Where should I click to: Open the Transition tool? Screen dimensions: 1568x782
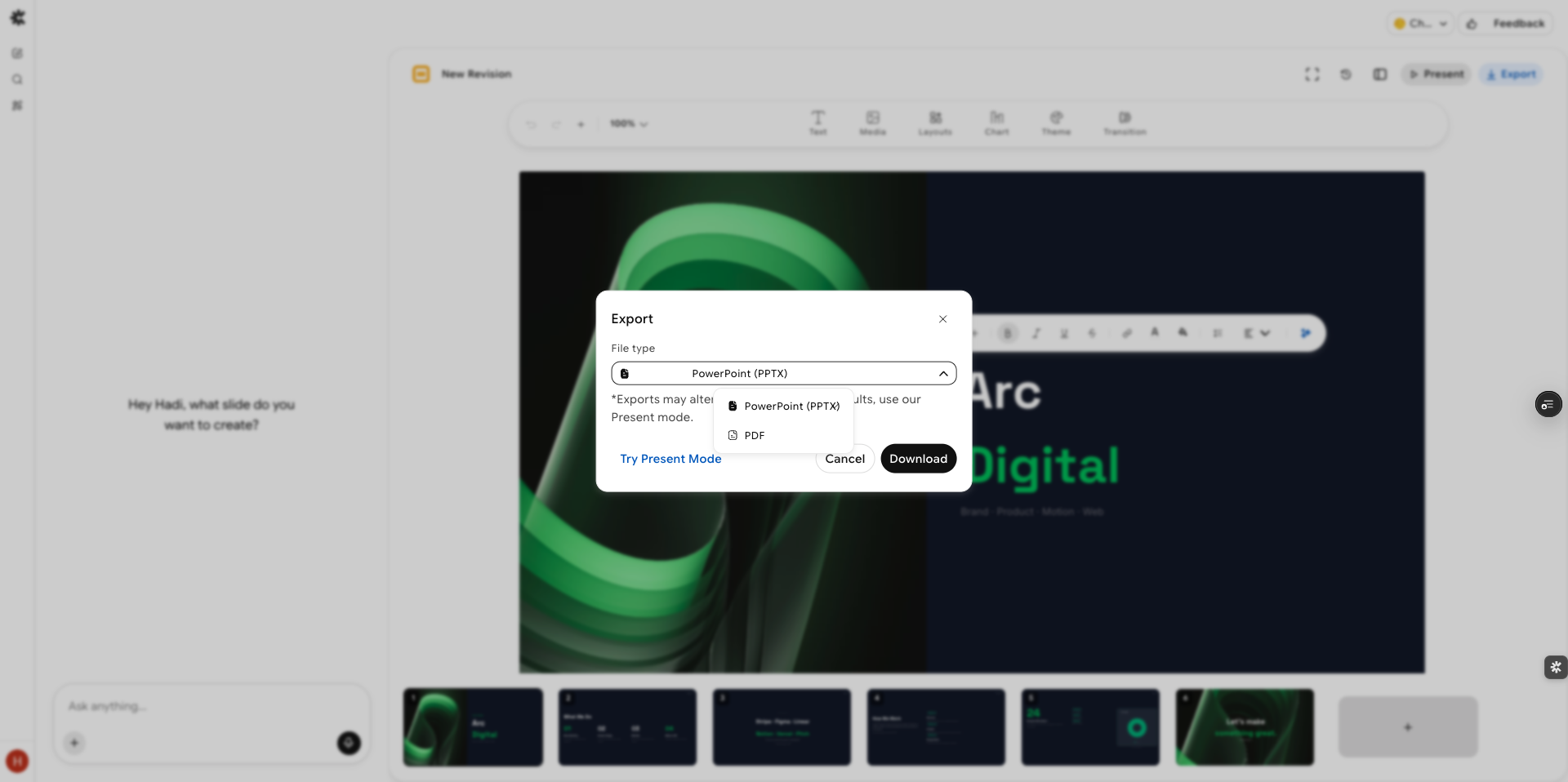pos(1125,122)
